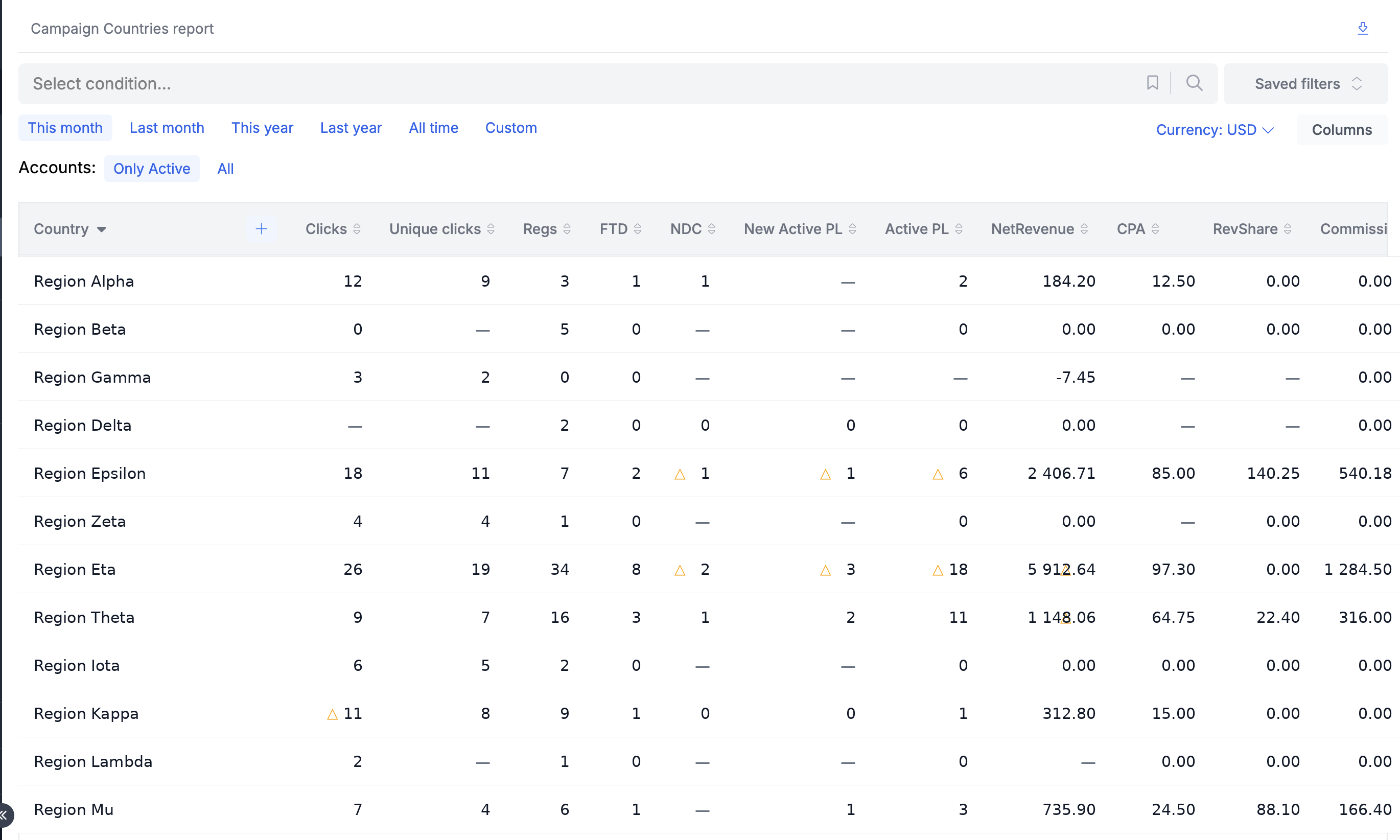Click warning triangle in Region Eta New Active PL

825,571
